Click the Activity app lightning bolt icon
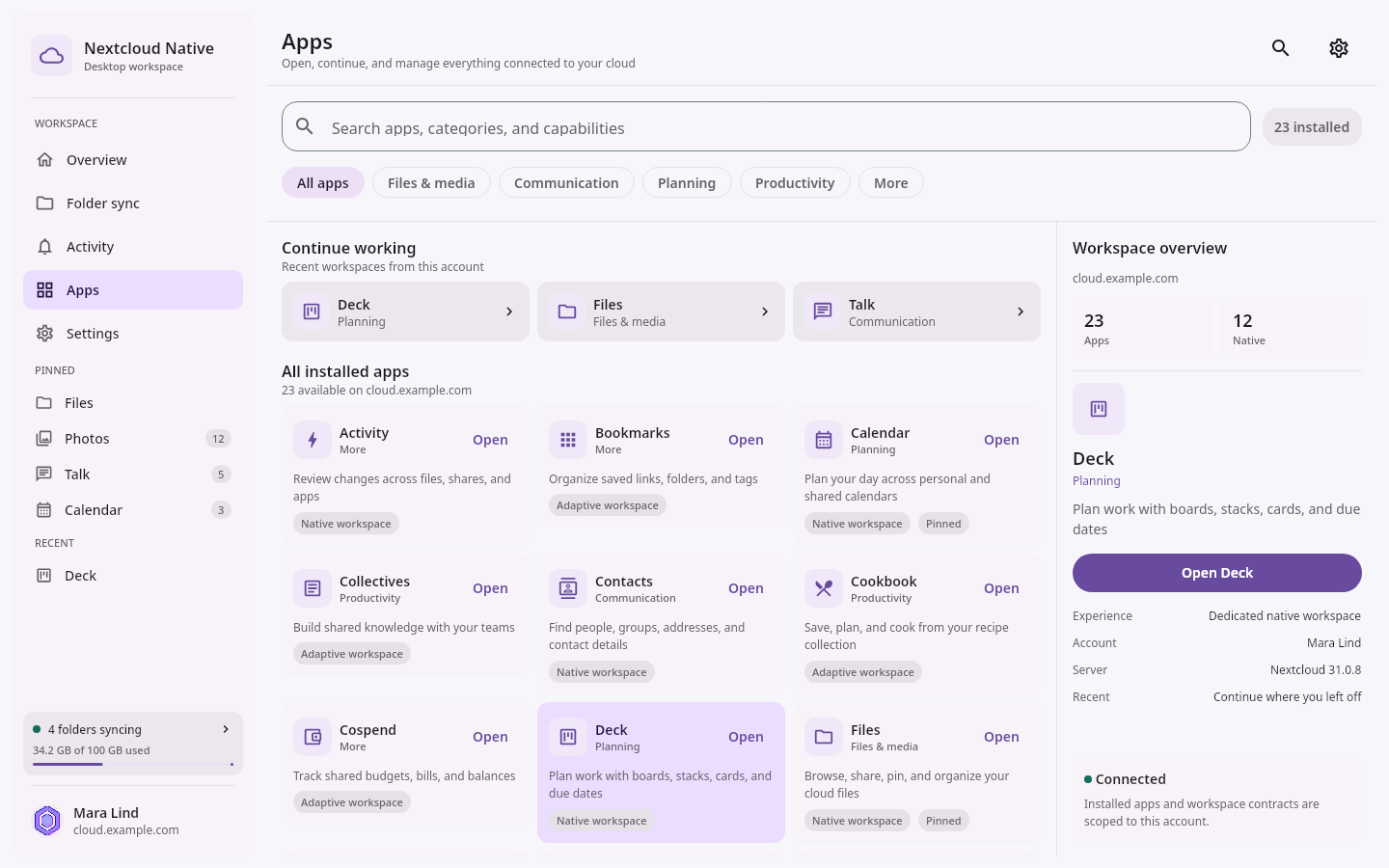1389x868 pixels. [313, 440]
